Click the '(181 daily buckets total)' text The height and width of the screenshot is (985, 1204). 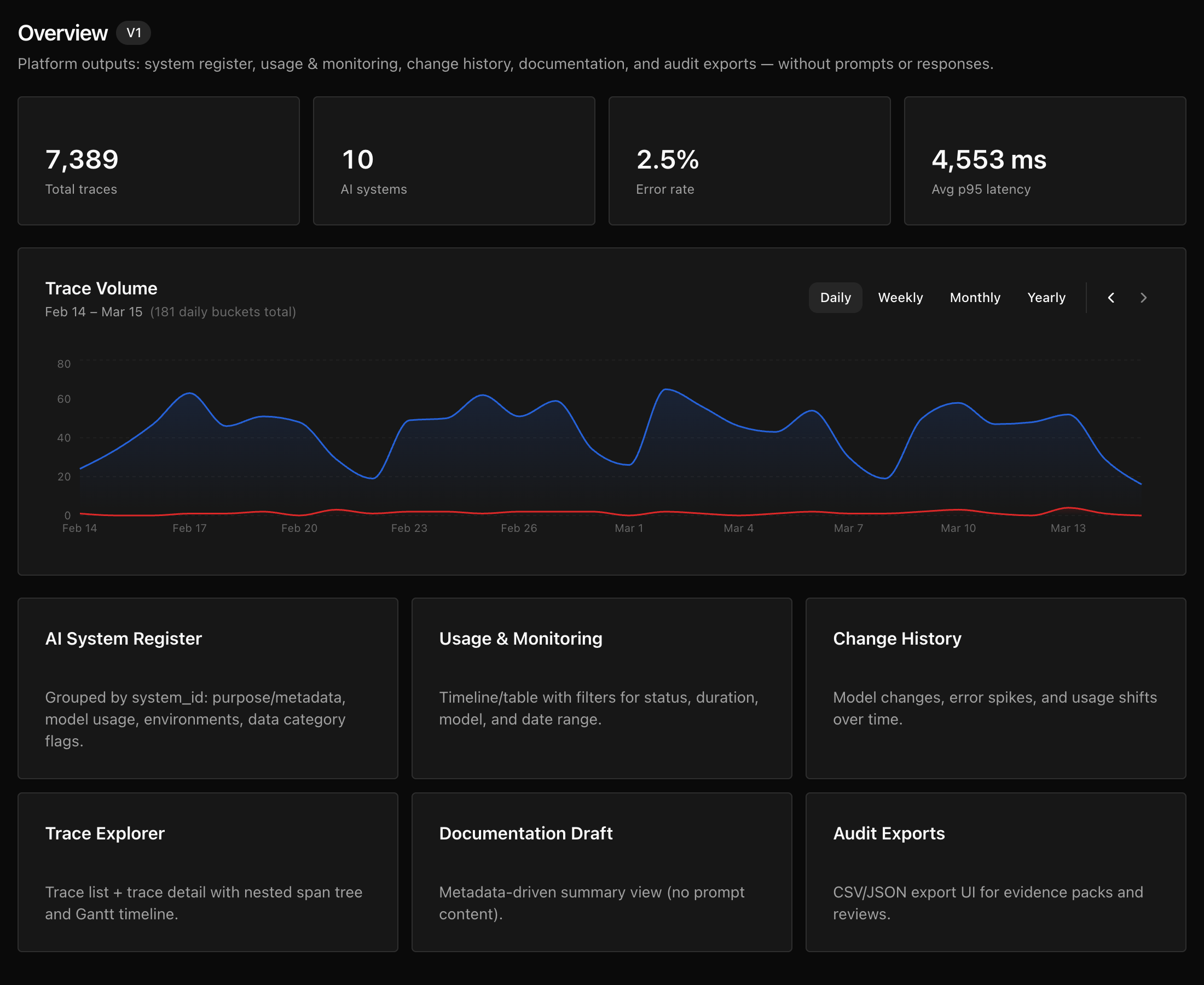[223, 312]
